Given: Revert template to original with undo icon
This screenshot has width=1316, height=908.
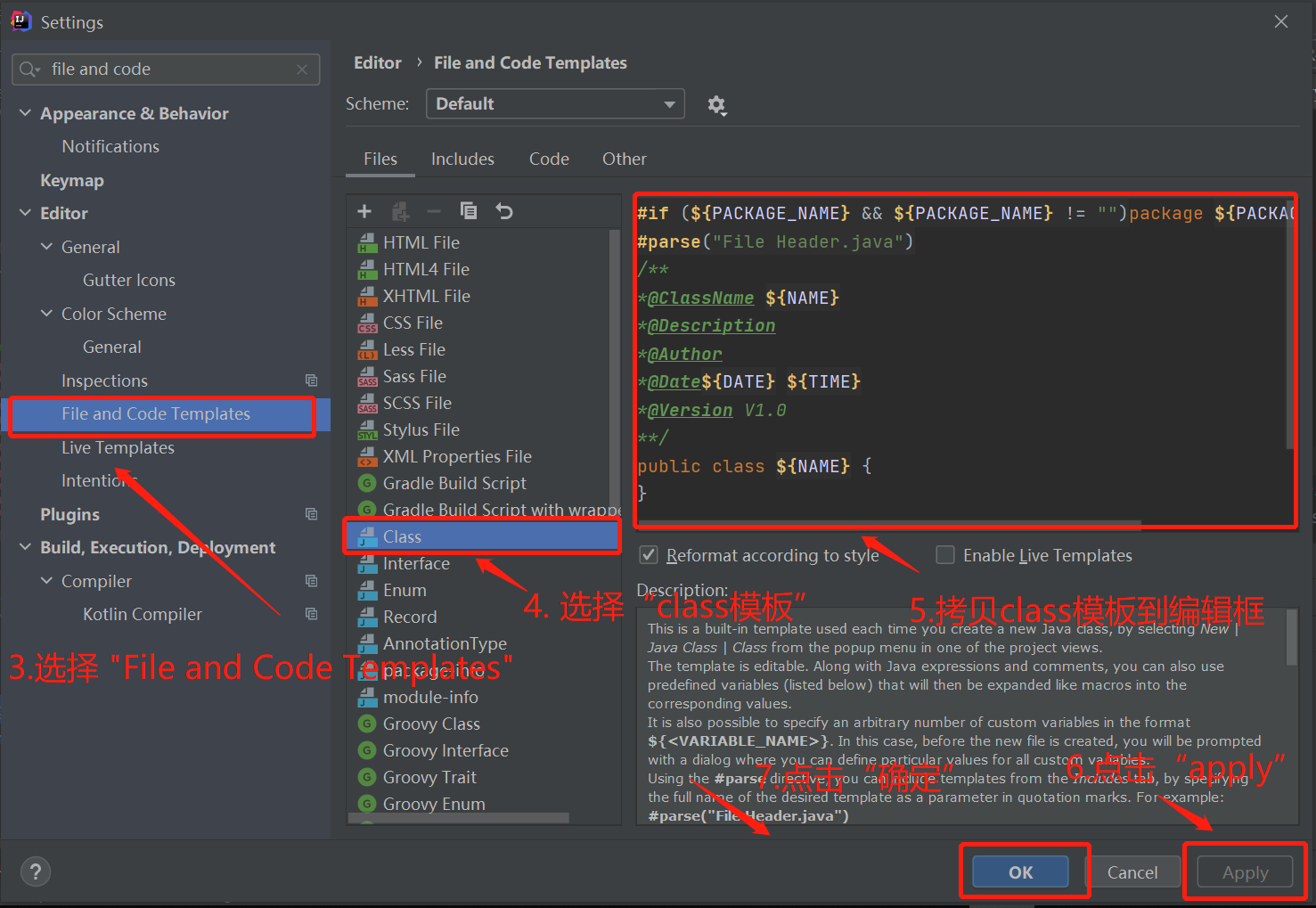Looking at the screenshot, I should [504, 211].
